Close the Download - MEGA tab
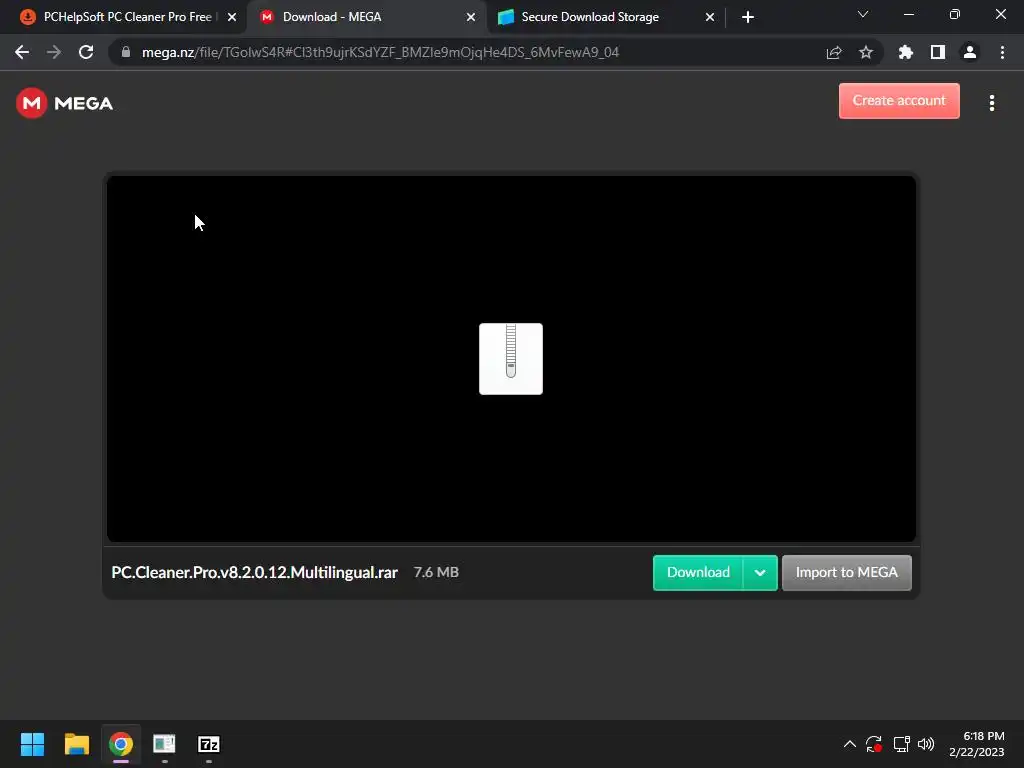 (x=470, y=17)
